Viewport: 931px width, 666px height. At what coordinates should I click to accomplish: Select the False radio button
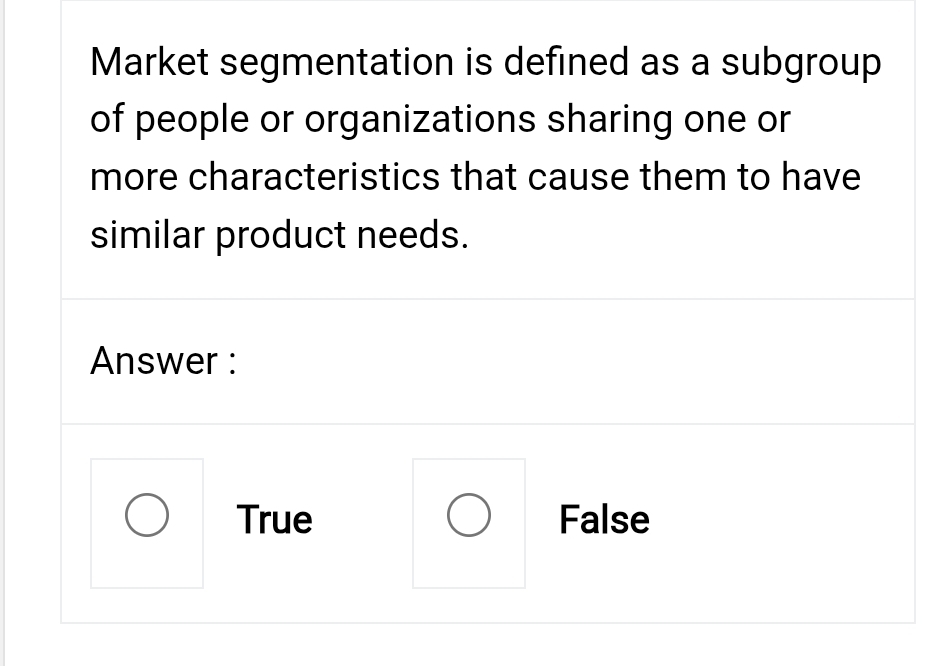point(469,520)
